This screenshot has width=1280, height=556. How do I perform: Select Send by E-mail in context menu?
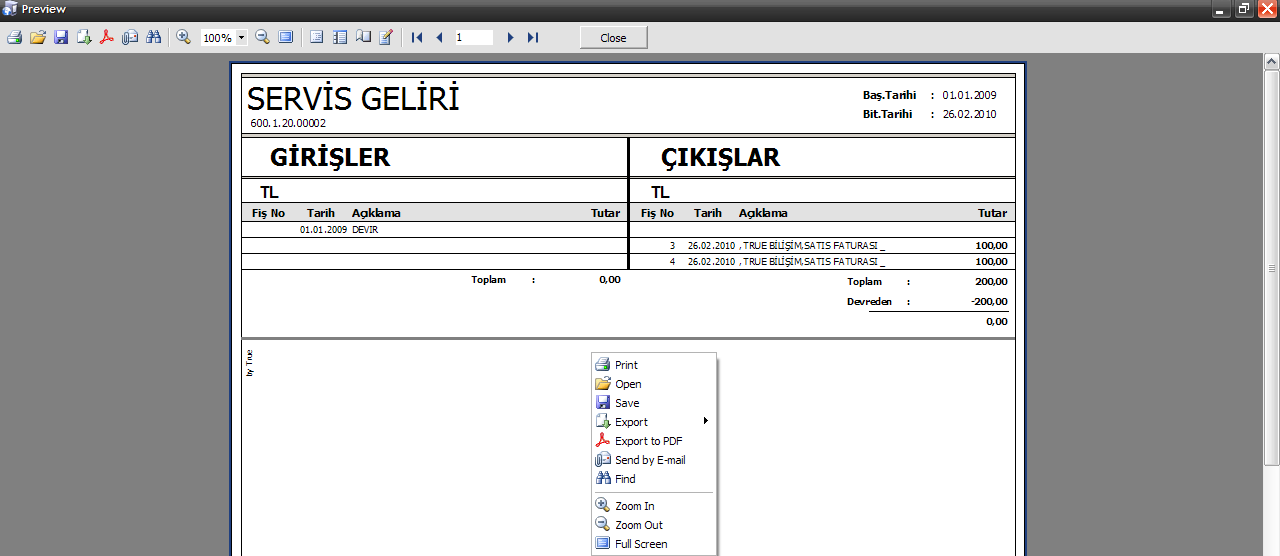coord(650,460)
